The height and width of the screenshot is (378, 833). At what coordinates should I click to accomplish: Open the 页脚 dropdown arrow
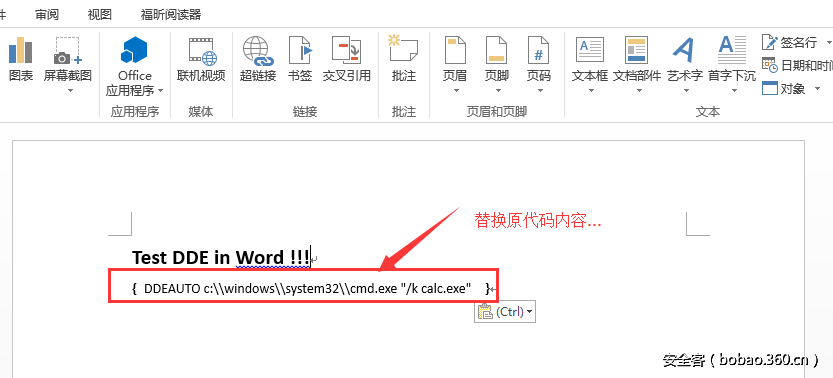(498, 91)
